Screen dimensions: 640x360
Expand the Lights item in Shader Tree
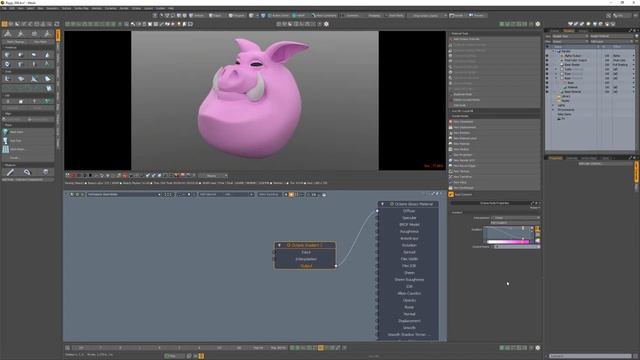click(553, 105)
